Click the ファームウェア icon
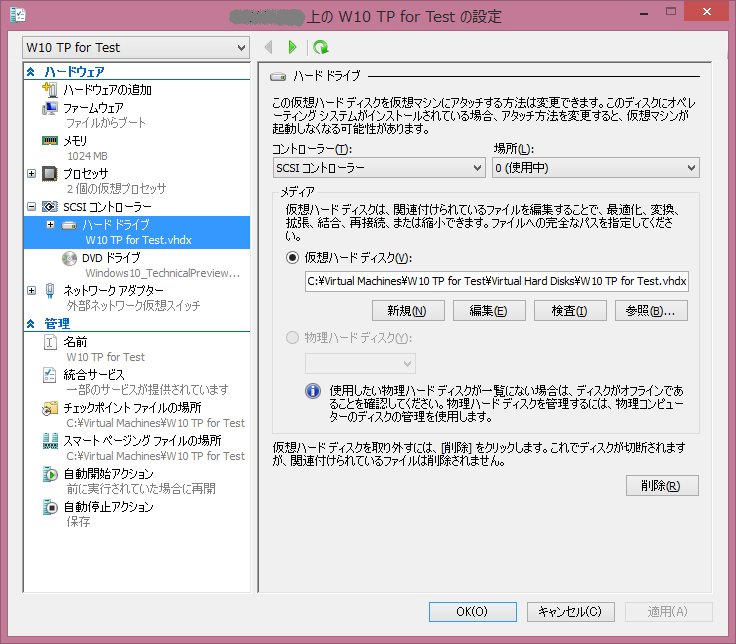 click(50, 108)
